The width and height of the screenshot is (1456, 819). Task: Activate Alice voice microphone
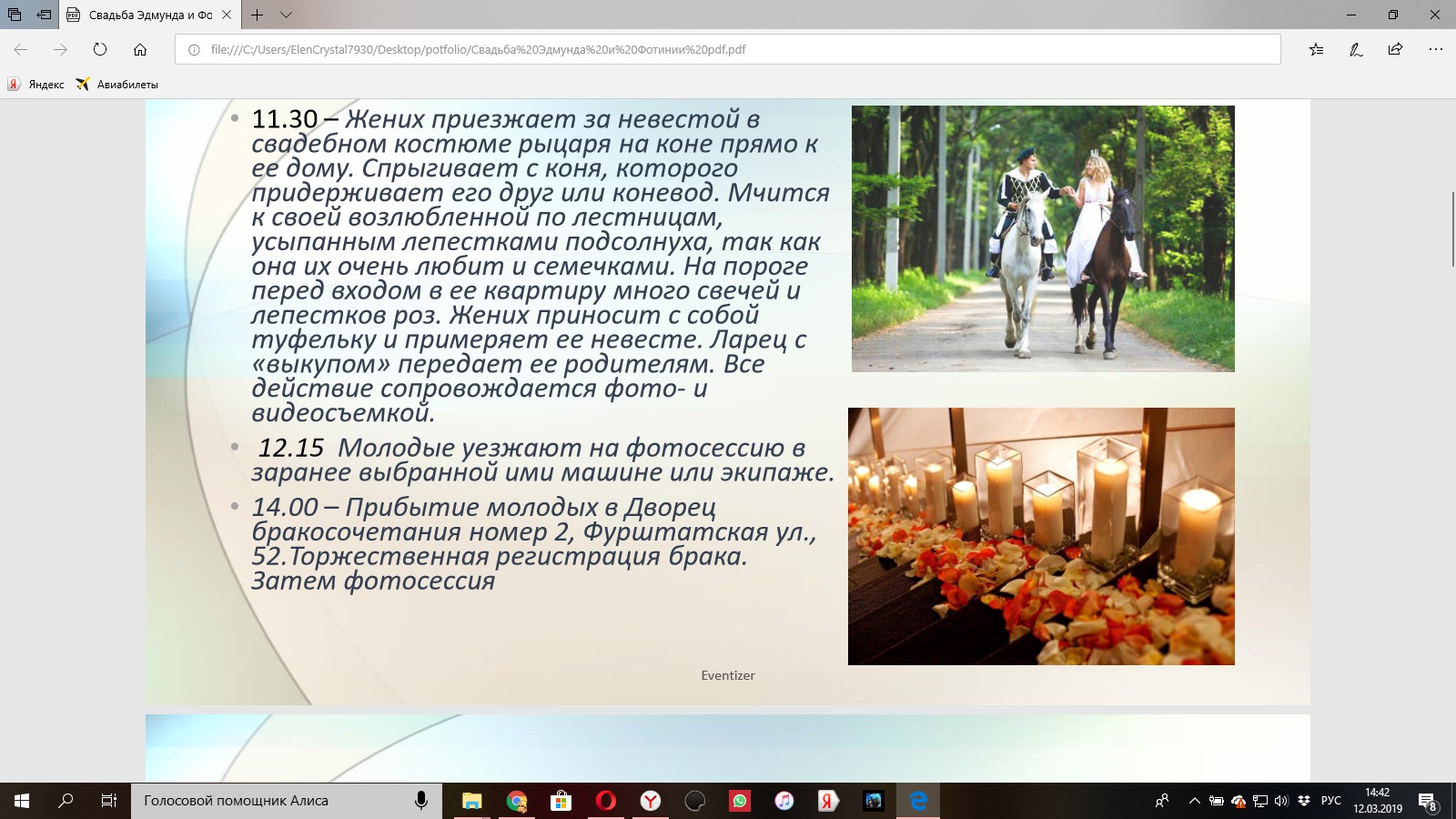[x=421, y=801]
